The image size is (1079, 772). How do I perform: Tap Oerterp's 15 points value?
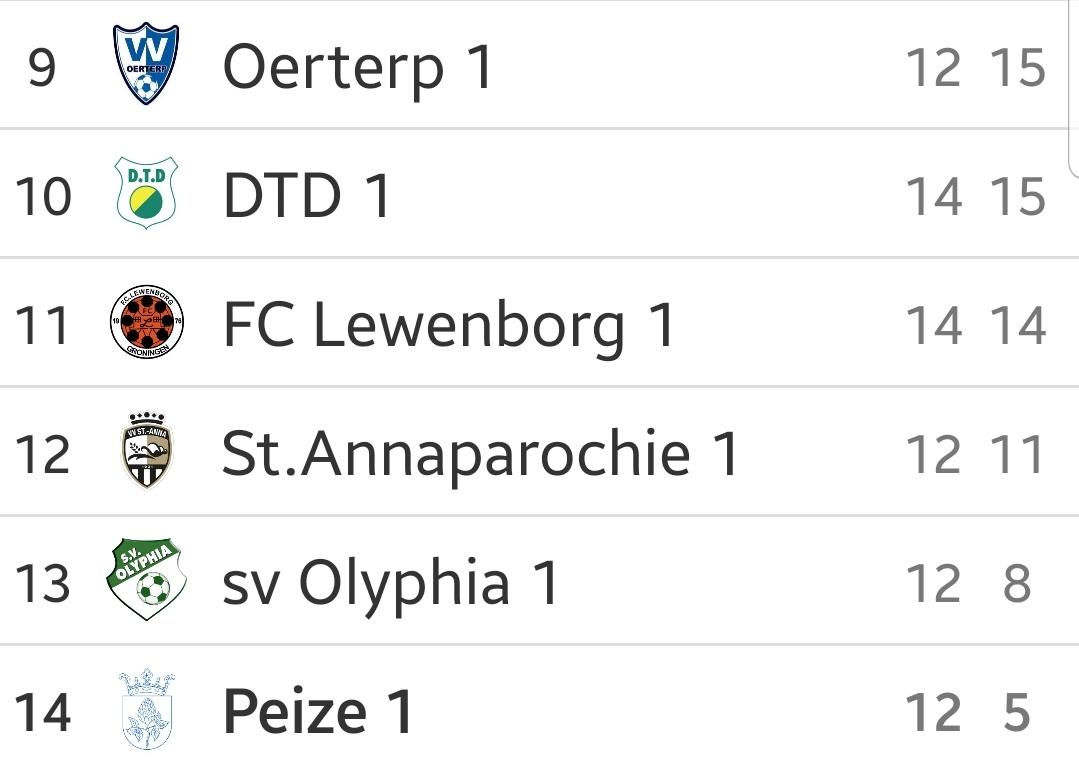1018,67
